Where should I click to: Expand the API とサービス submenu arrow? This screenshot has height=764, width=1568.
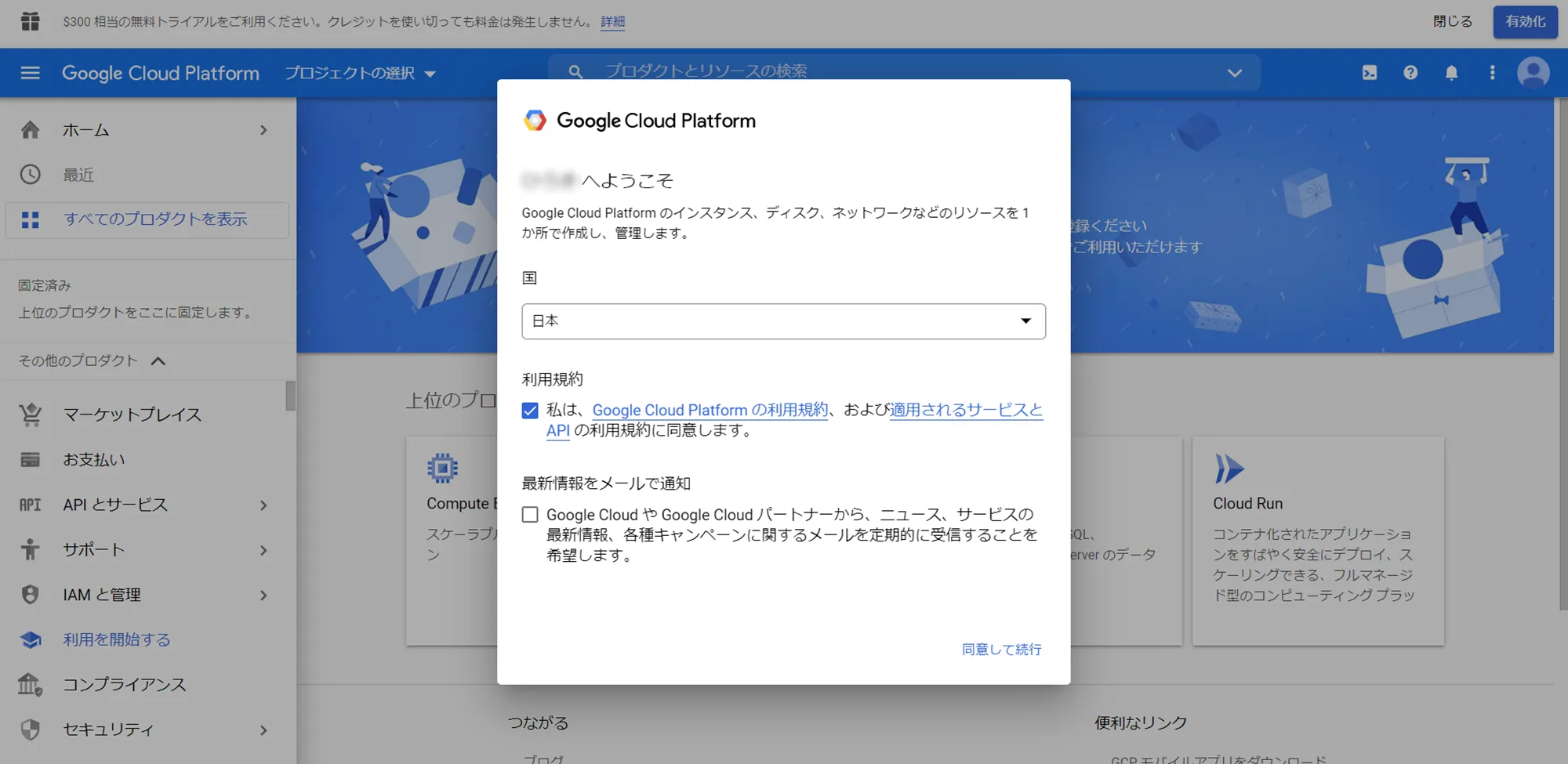click(x=263, y=505)
